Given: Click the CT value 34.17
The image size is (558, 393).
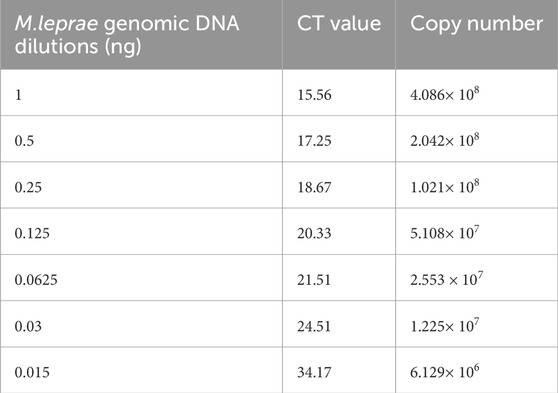Looking at the screenshot, I should click(315, 373).
